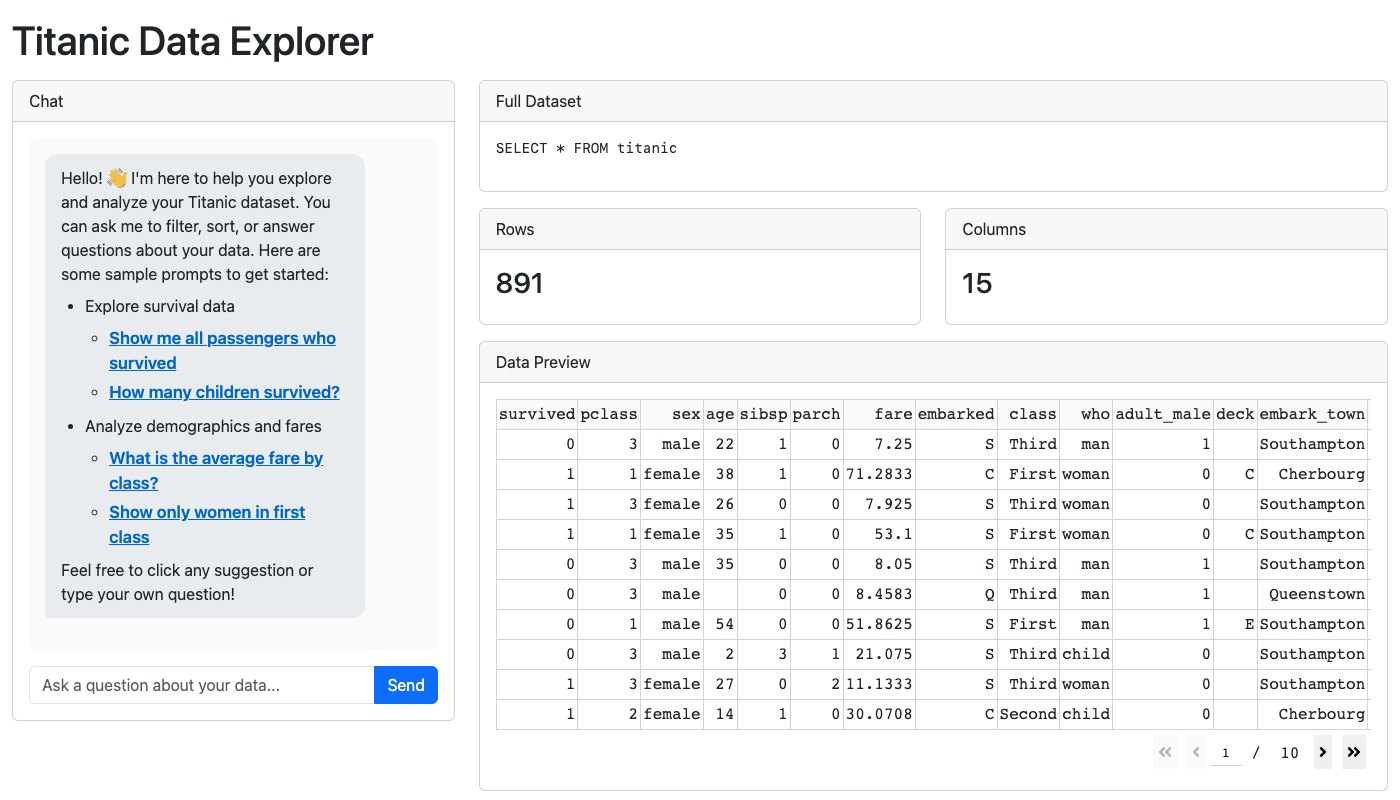Viewport: 1400px width, 800px height.
Task: Jump to the last data preview page
Action: (1354, 752)
